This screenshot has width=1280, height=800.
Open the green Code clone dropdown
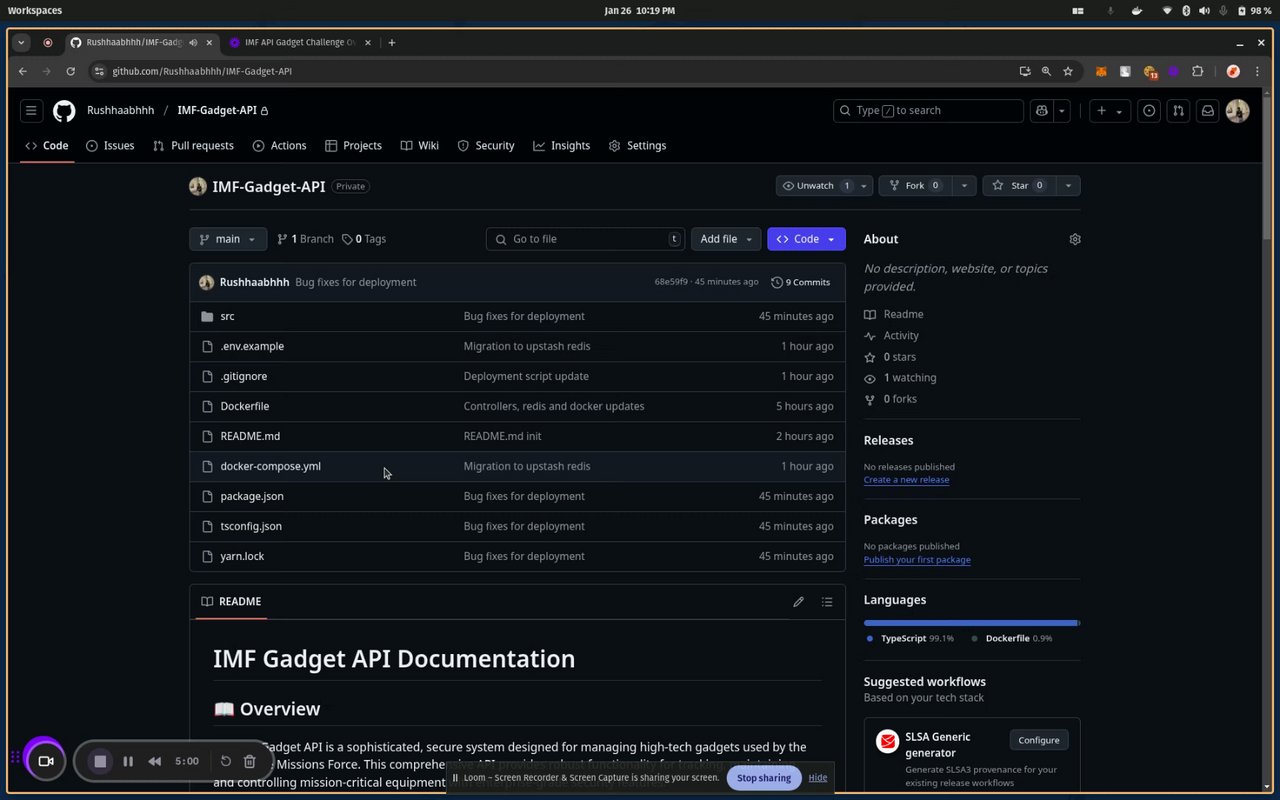(806, 239)
